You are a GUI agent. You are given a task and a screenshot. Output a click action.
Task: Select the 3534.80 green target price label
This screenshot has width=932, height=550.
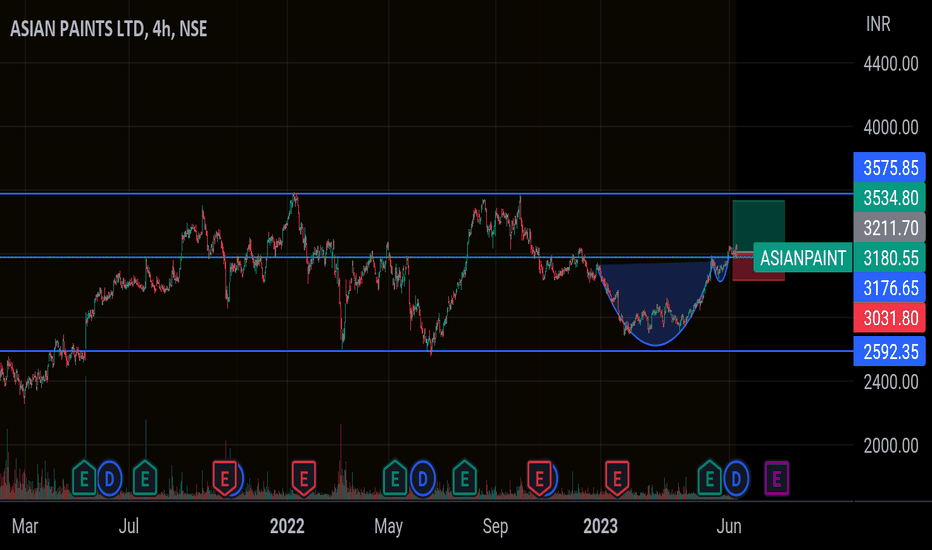click(890, 197)
